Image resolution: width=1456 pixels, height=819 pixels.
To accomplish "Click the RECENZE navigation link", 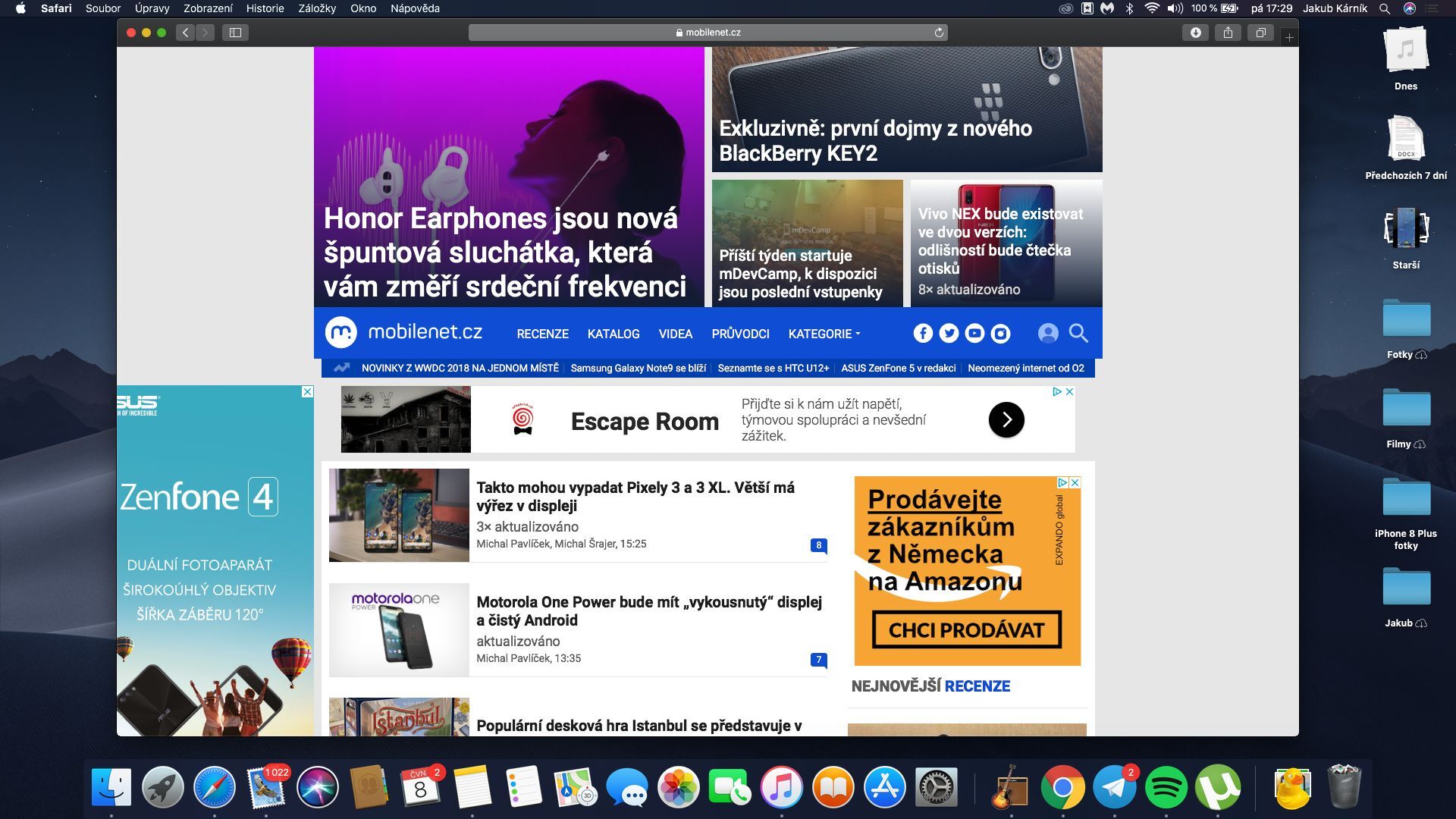I will [543, 334].
